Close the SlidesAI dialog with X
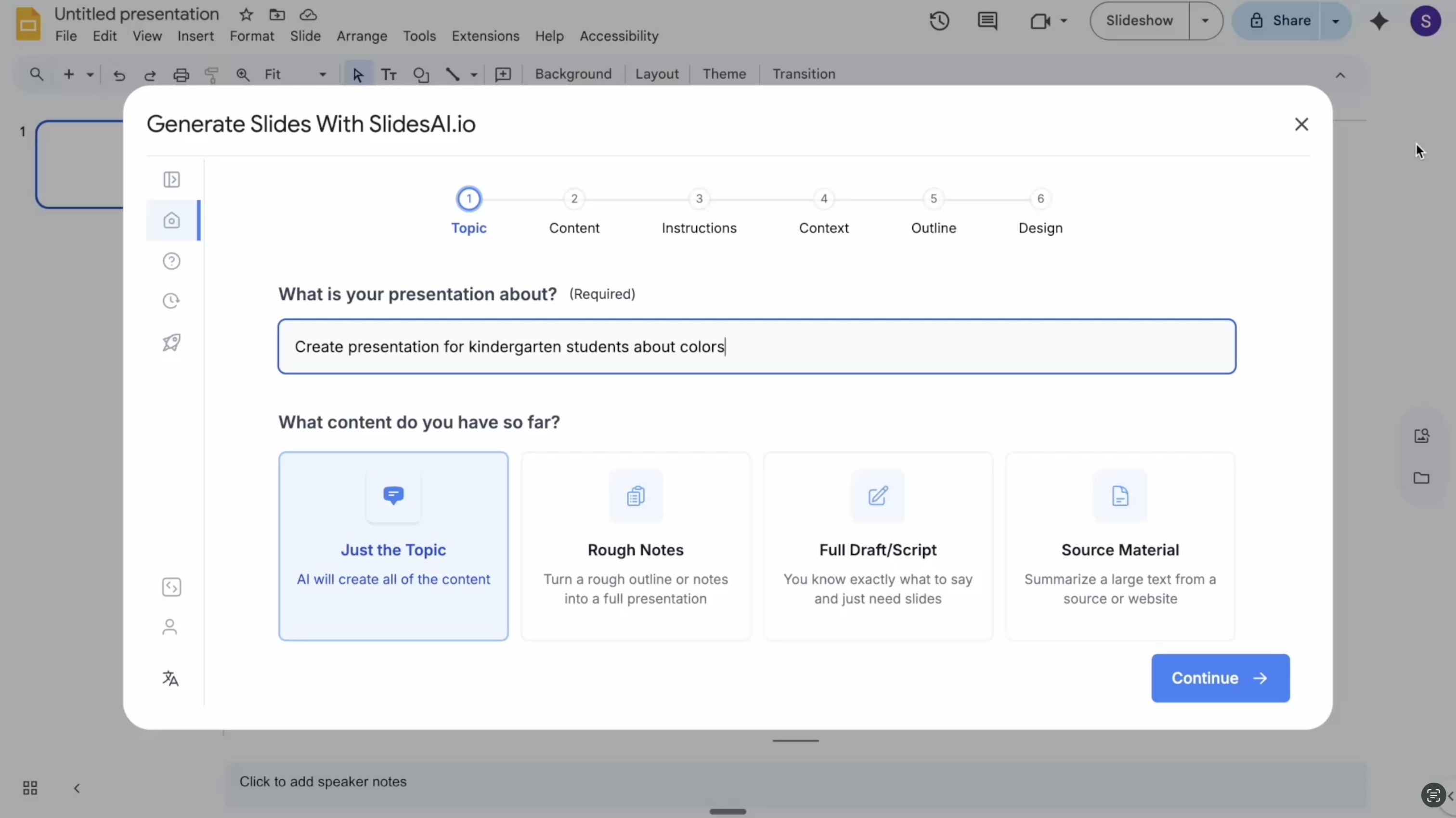Screen dimensions: 1456x818 tap(1301, 124)
